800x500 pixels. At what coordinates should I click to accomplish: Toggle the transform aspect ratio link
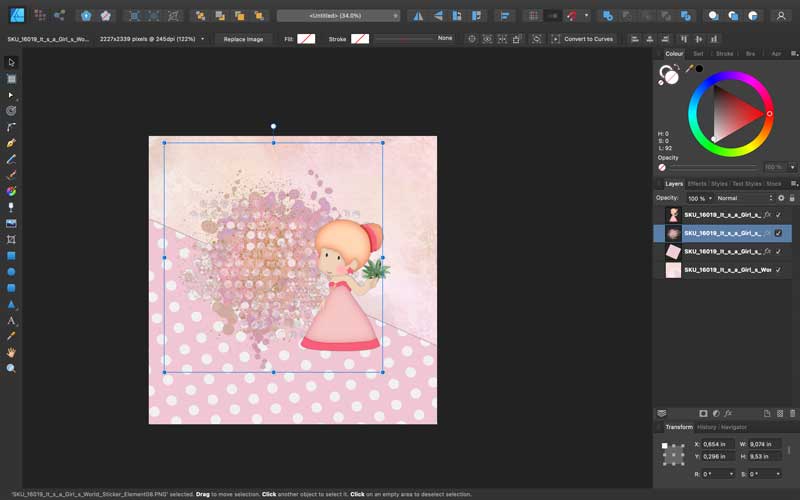tap(789, 450)
